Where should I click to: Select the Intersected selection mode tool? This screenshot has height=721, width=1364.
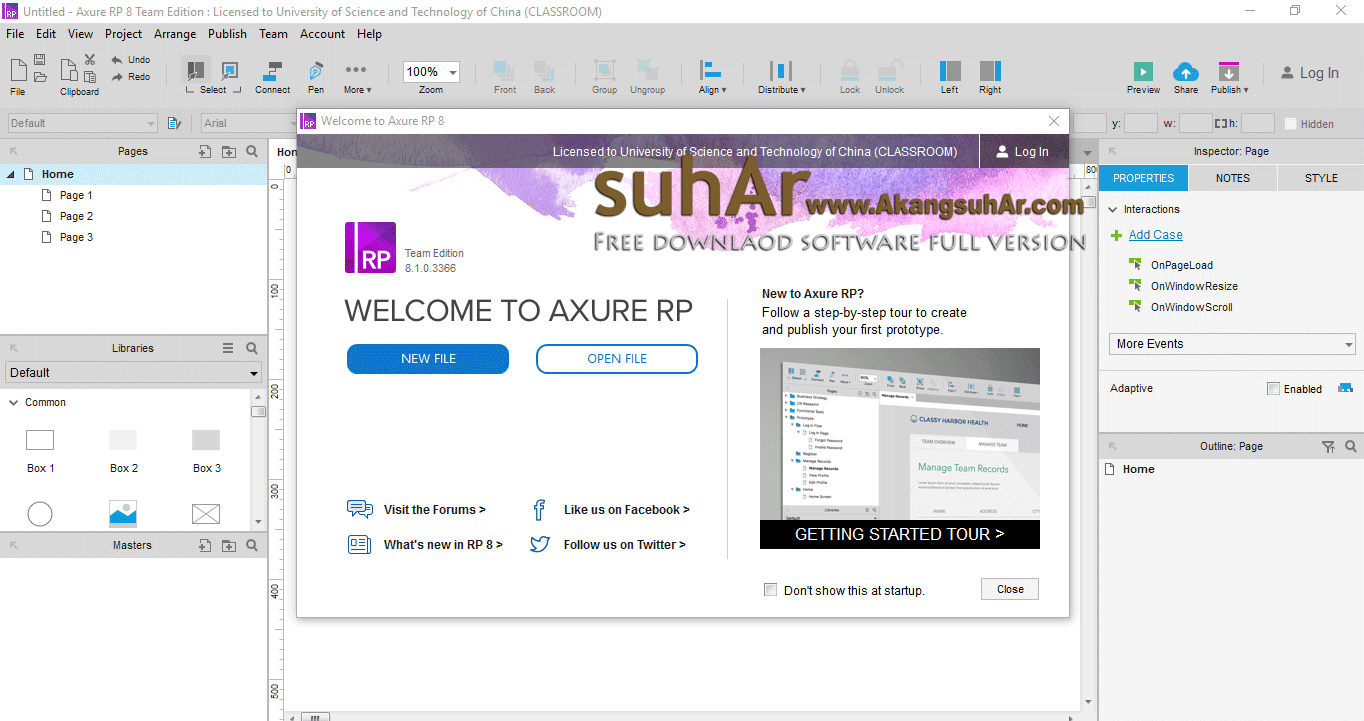tap(196, 70)
